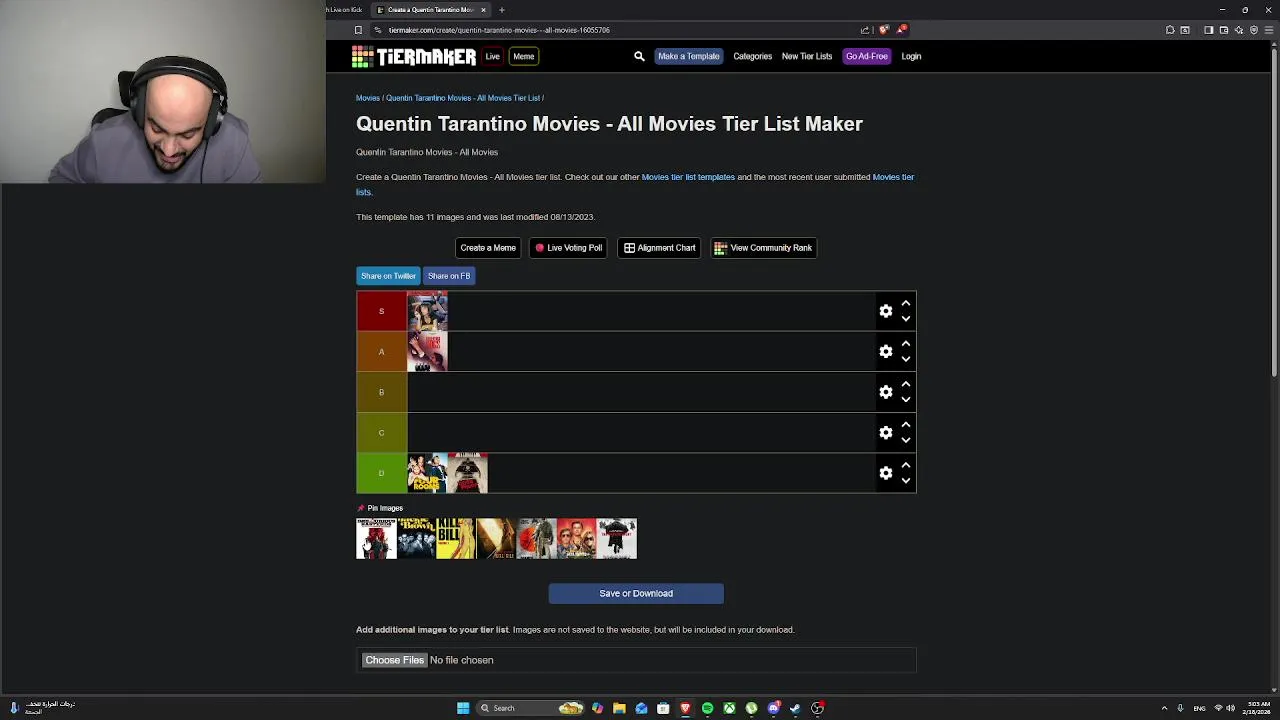Open Discord from the taskbar
The height and width of the screenshot is (720, 1280).
pyautogui.click(x=773, y=708)
